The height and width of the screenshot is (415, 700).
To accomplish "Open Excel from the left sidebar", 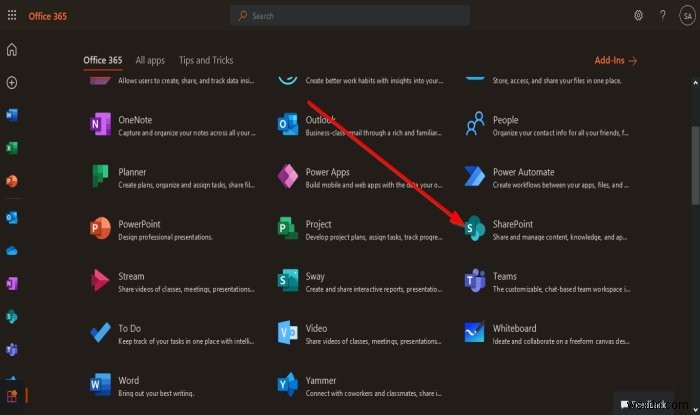I will (12, 148).
